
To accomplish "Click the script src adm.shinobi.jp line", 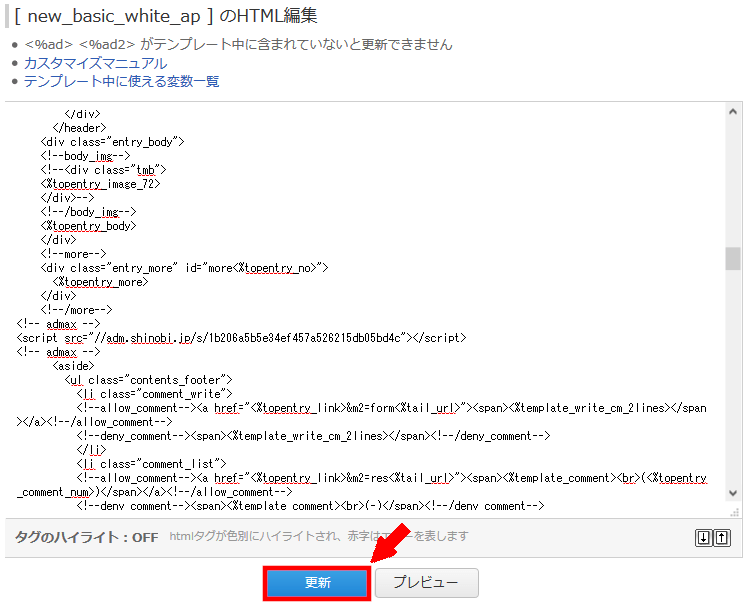I will pyautogui.click(x=241, y=338).
